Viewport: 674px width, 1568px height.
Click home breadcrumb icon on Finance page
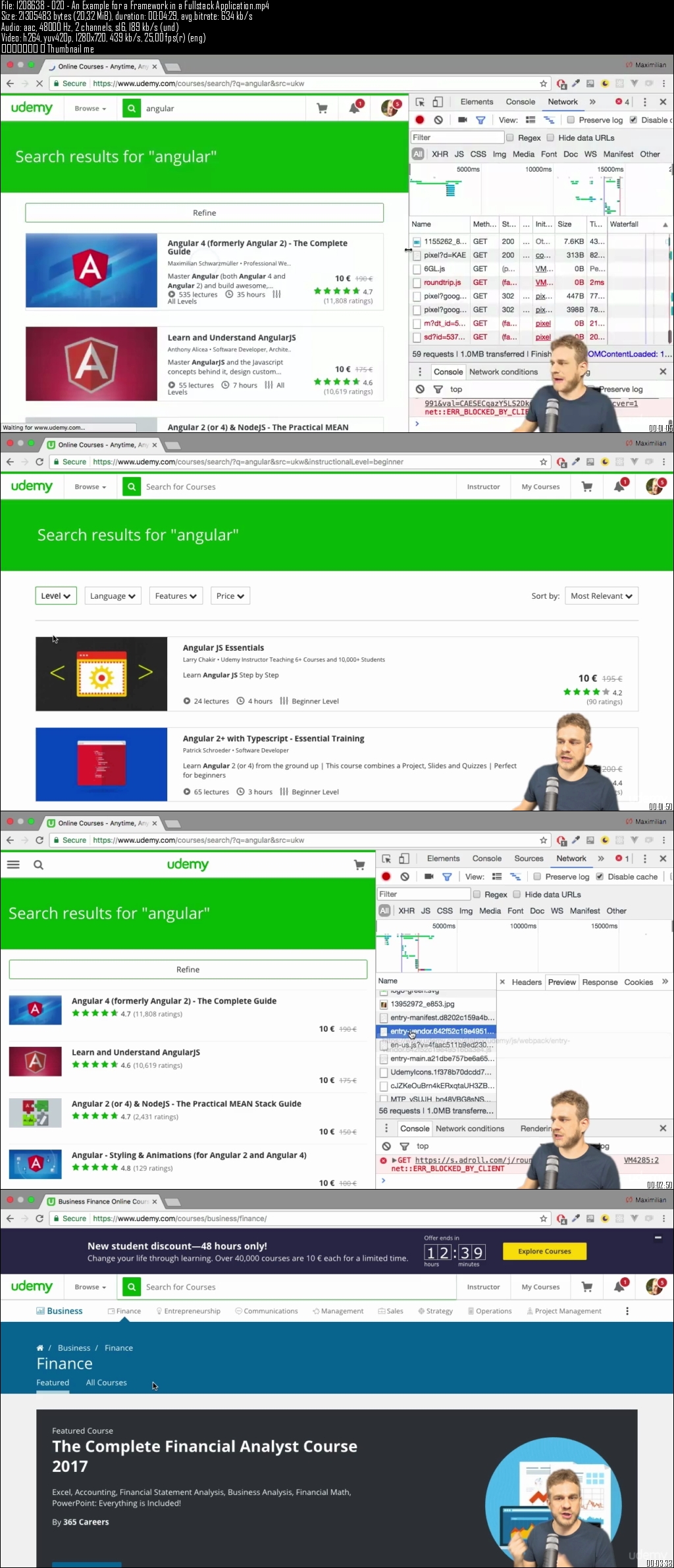pos(39,1348)
